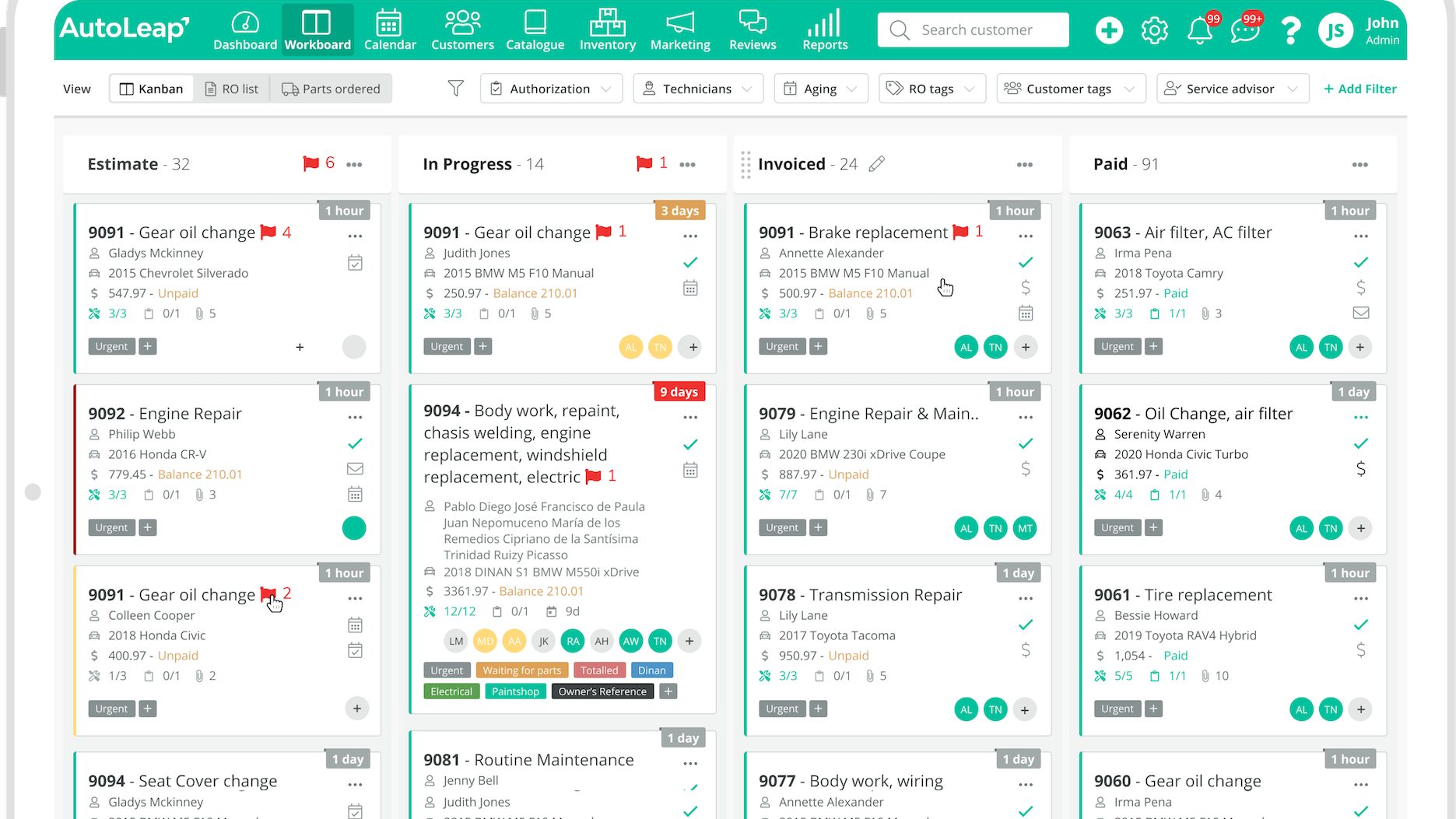Click the yellow AL technician avatar on Judith Jones card
The image size is (1456, 819).
(x=630, y=347)
